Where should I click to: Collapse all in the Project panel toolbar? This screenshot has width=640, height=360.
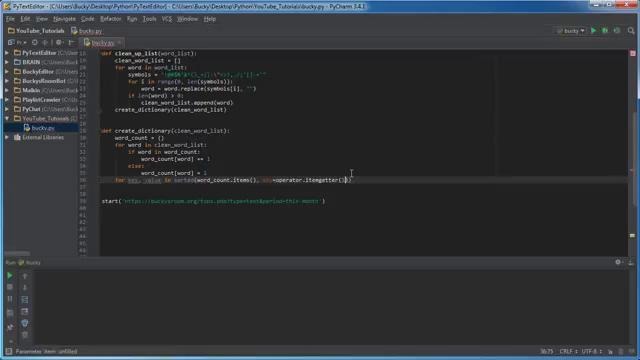[45, 42]
